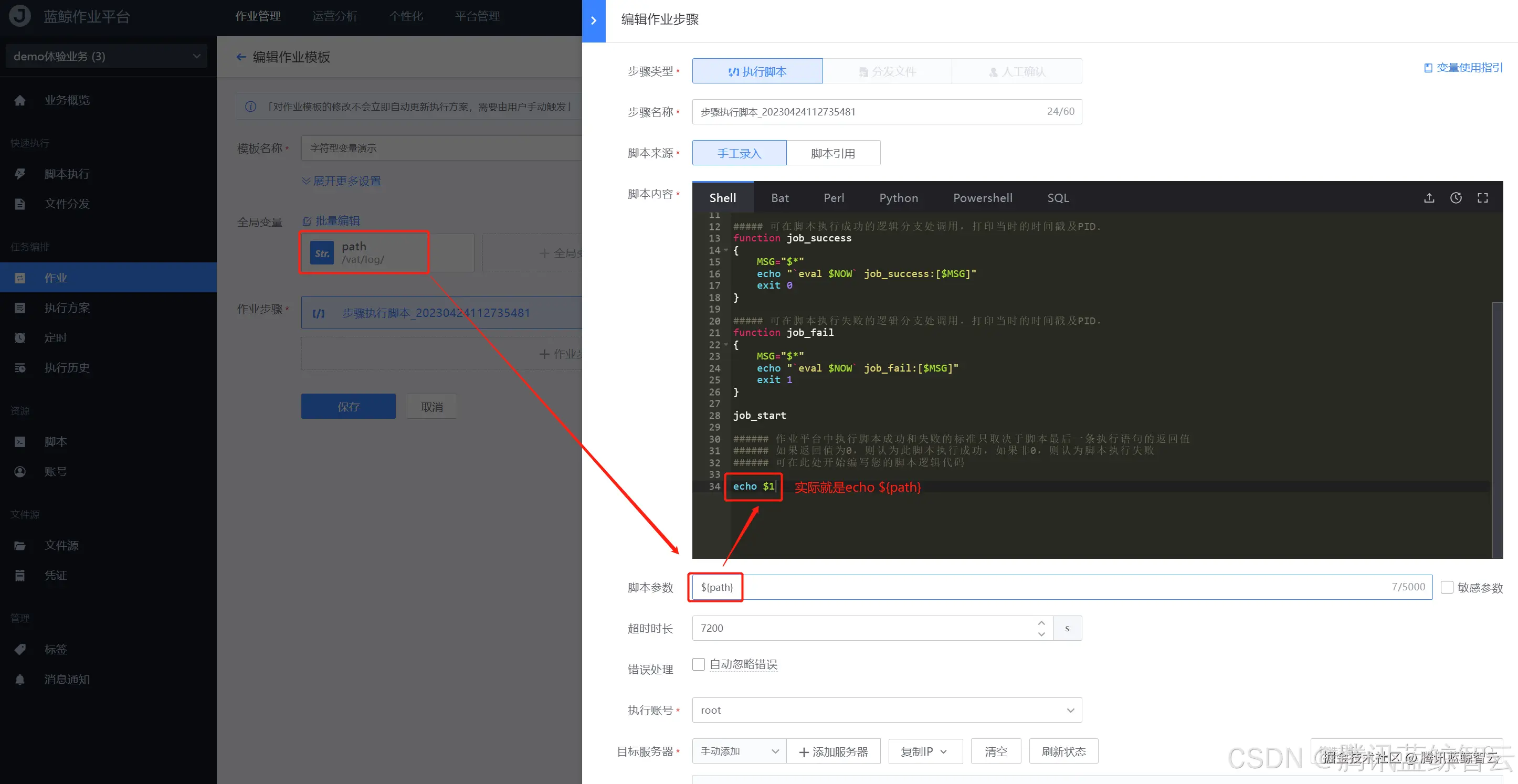The height and width of the screenshot is (784, 1518).
Task: Select 人工确认 step type
Action: point(1017,71)
